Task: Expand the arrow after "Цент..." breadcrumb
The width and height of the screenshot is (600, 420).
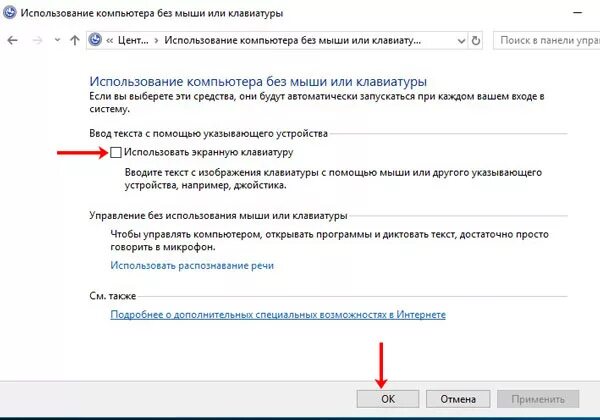Action: [x=156, y=41]
